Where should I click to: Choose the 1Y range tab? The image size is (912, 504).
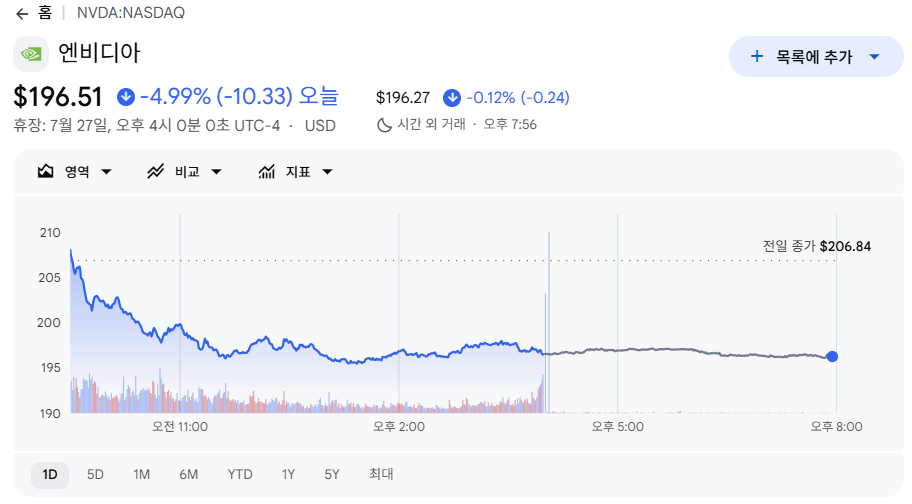[x=288, y=475]
